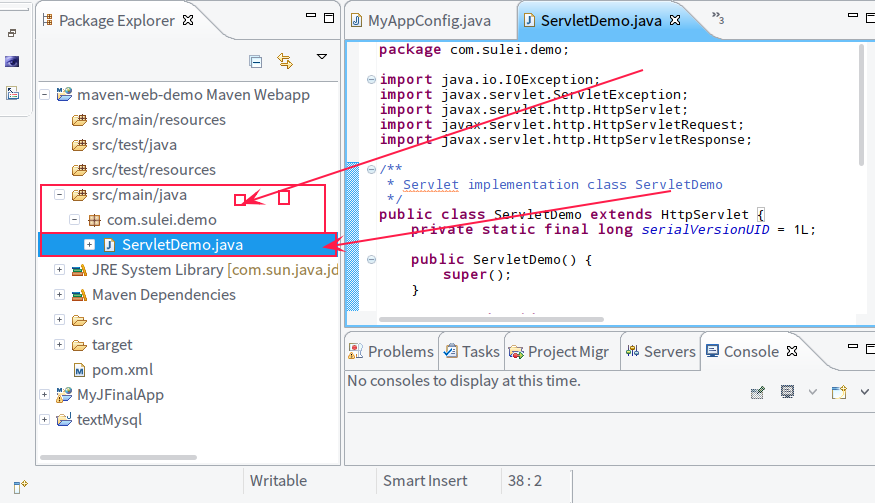Expand the MyJFinalApp project
Image resolution: width=875 pixels, height=503 pixels.
45,395
